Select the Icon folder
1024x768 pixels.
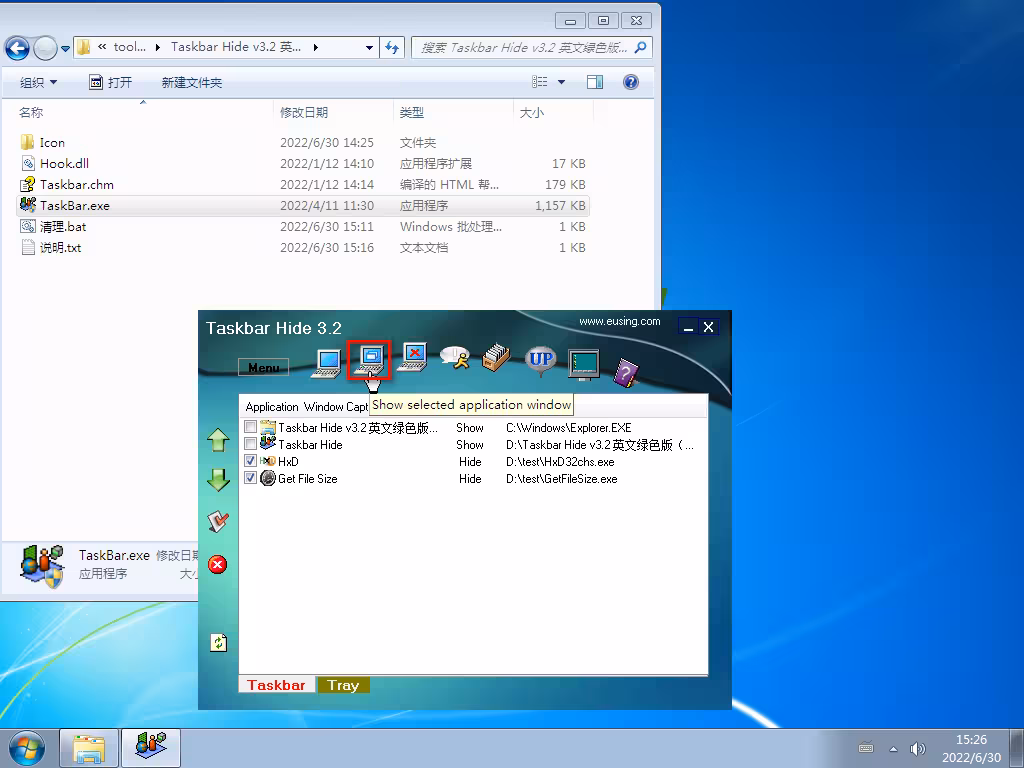[303, 142]
